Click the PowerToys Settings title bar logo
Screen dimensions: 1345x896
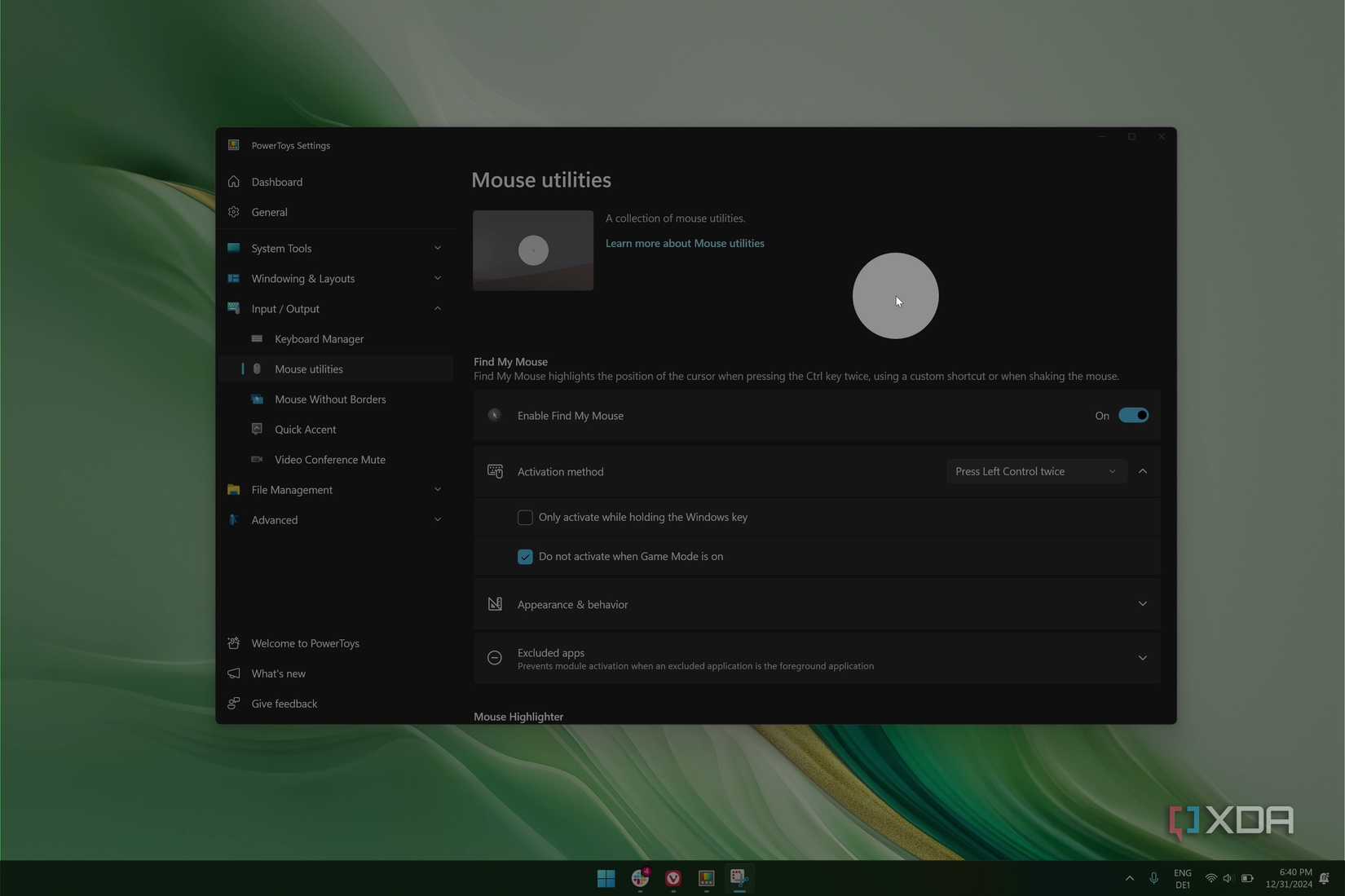(234, 145)
